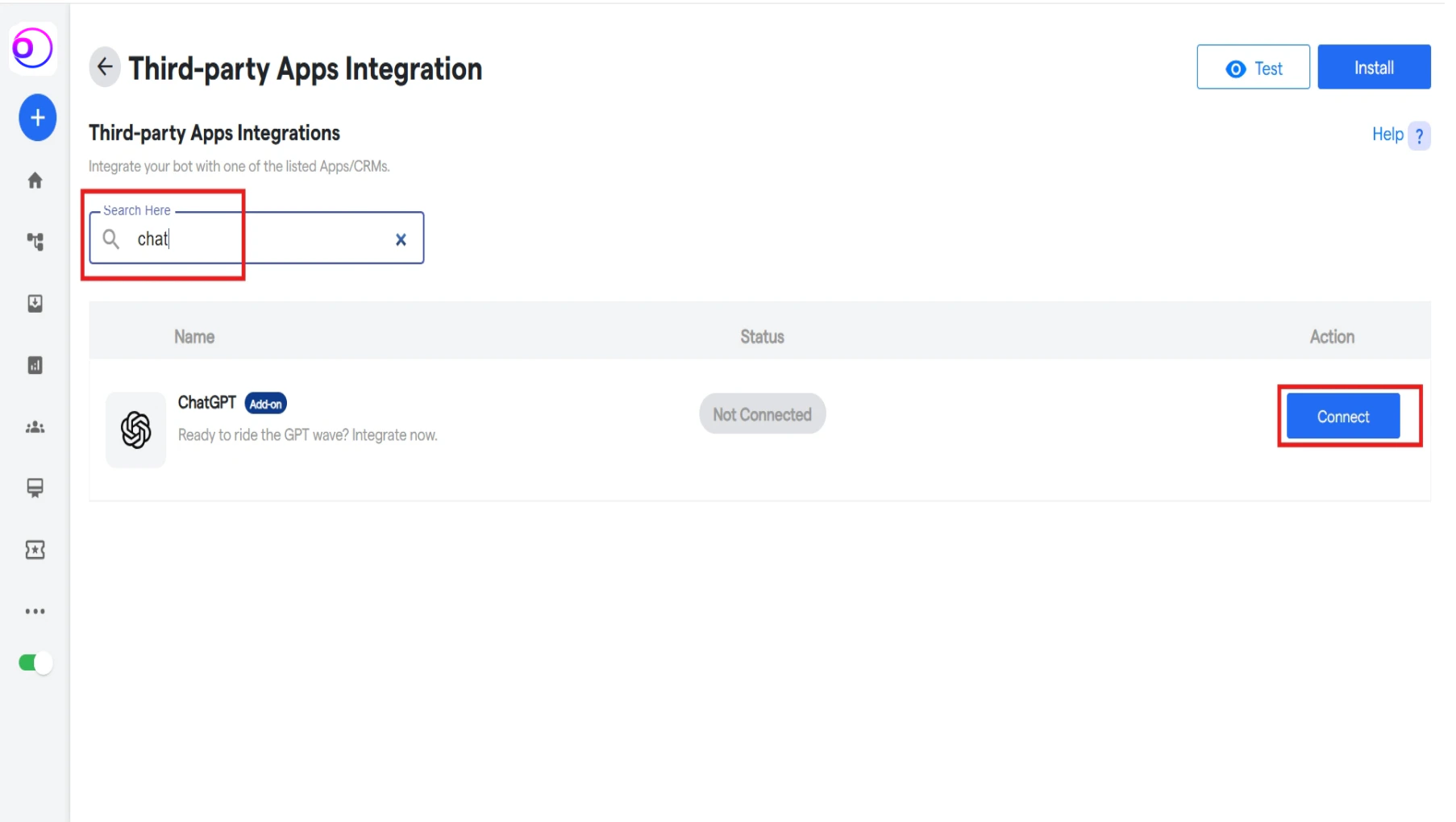Open the team users sidebar icon
Image resolution: width=1456 pixels, height=822 pixels.
[35, 427]
